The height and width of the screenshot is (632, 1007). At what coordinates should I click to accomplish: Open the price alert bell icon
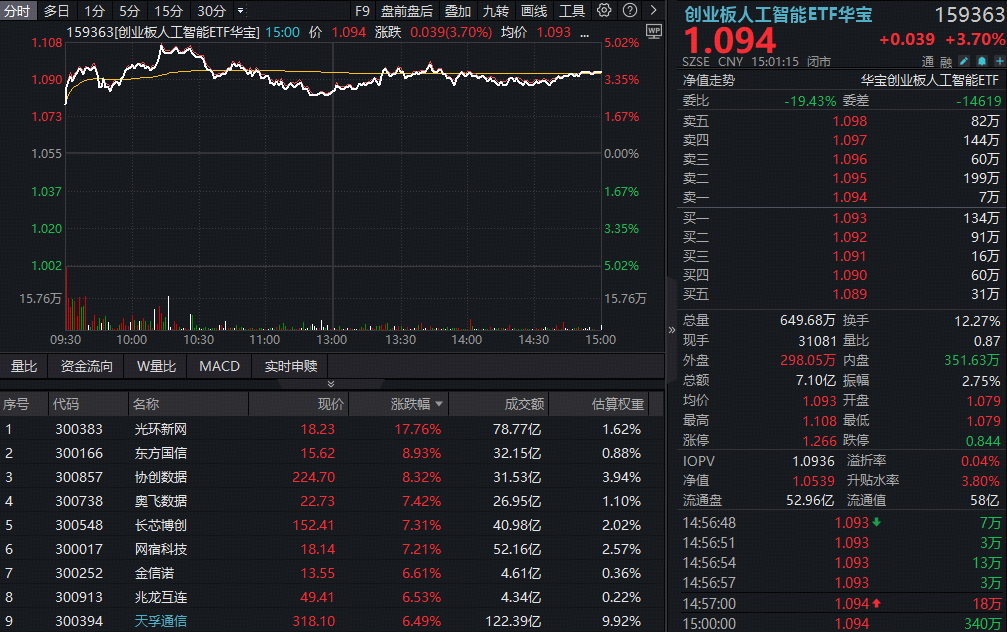982,60
